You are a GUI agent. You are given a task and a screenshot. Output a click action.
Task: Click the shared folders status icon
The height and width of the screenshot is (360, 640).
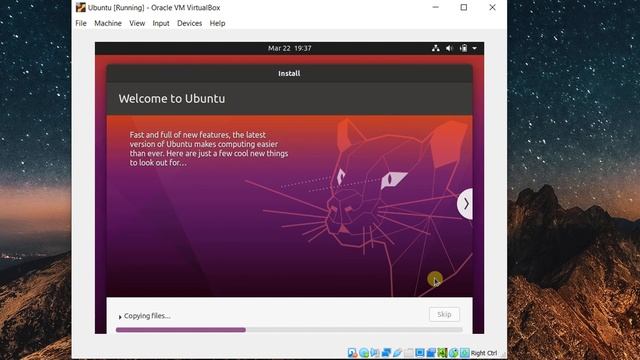click(x=409, y=353)
